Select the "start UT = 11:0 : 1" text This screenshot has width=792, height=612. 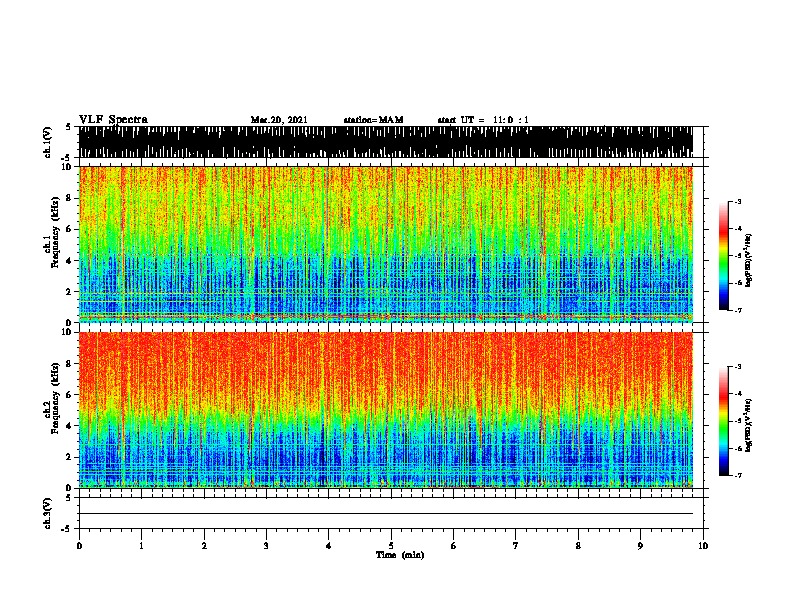(x=483, y=120)
